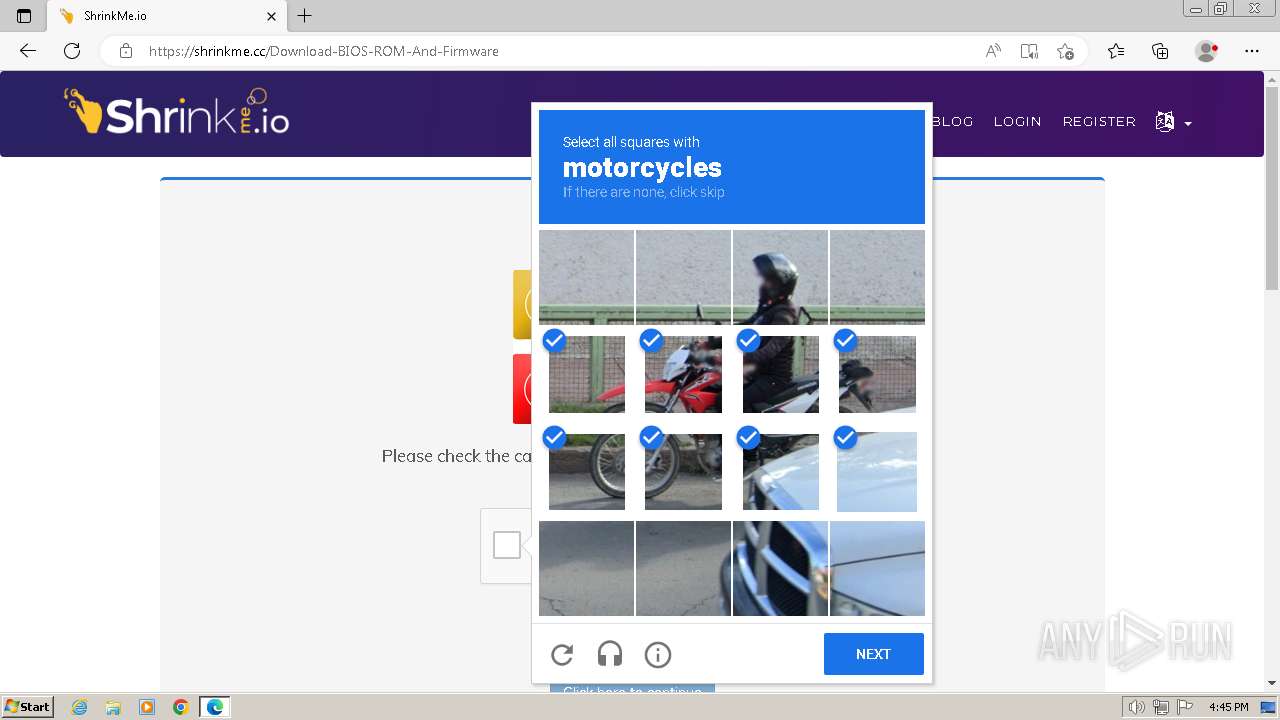This screenshot has width=1280, height=720.
Task: Open the Windows Start menu
Action: tap(27, 707)
